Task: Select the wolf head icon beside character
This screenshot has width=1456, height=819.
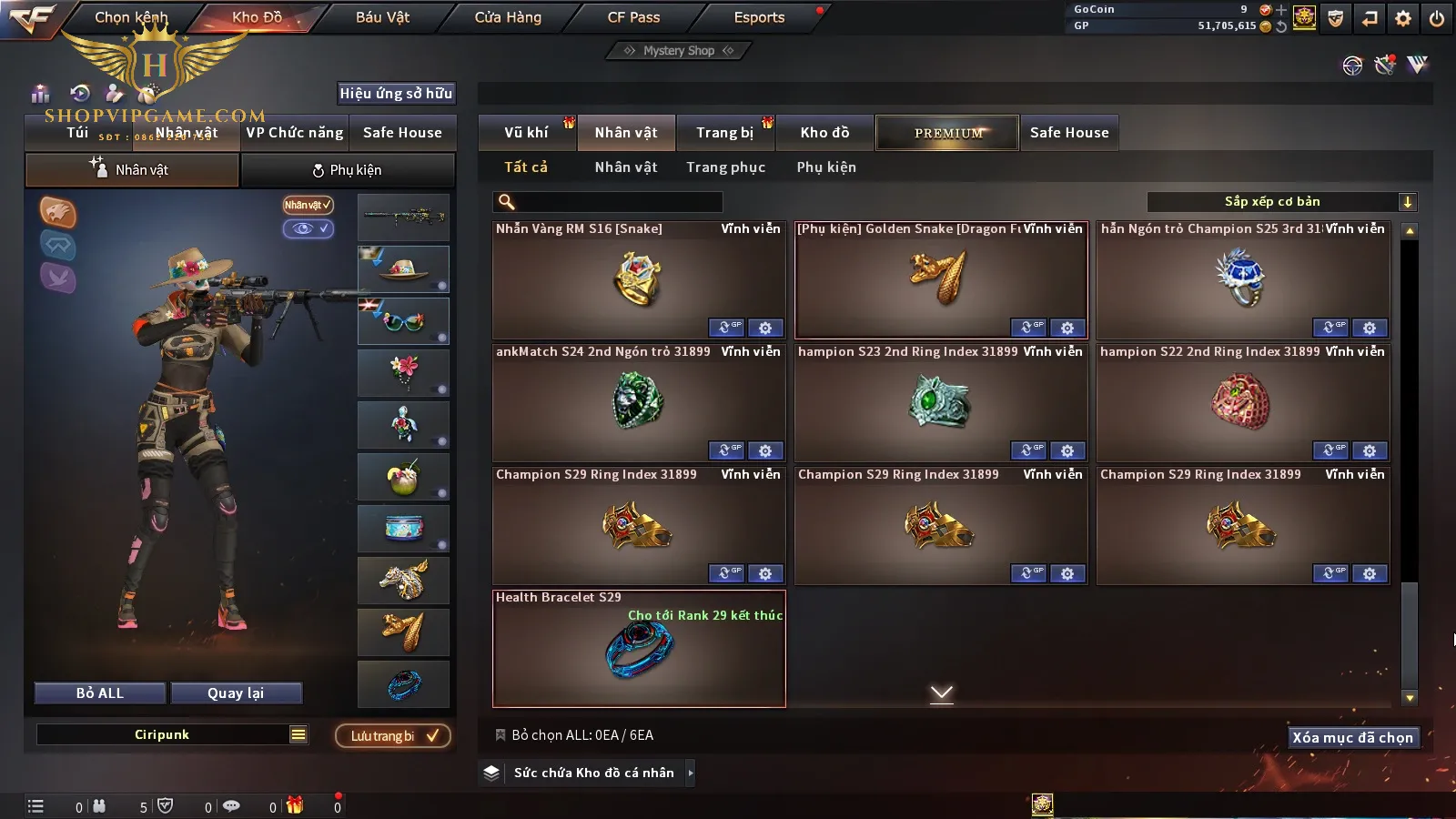Action: click(x=57, y=213)
